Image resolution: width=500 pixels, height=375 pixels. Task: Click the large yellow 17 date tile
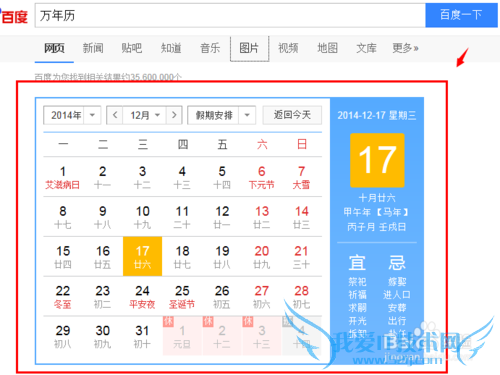tap(377, 160)
